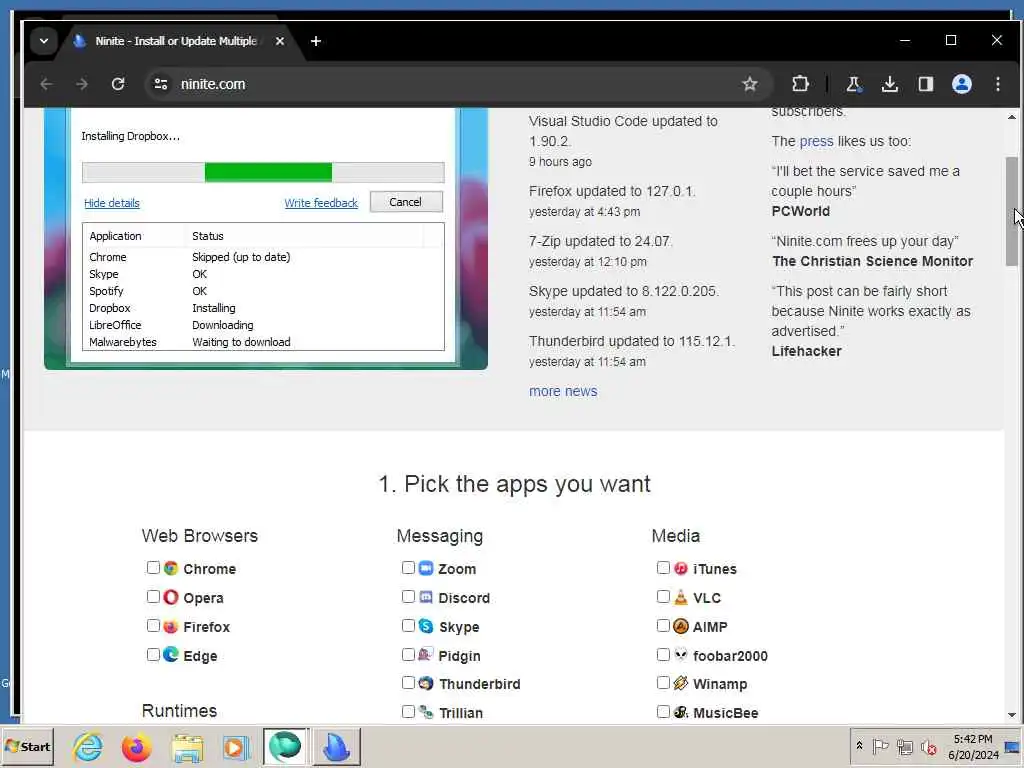Viewport: 1024px width, 768px height.
Task: View site information icon beside ninite.com
Action: click(x=161, y=84)
